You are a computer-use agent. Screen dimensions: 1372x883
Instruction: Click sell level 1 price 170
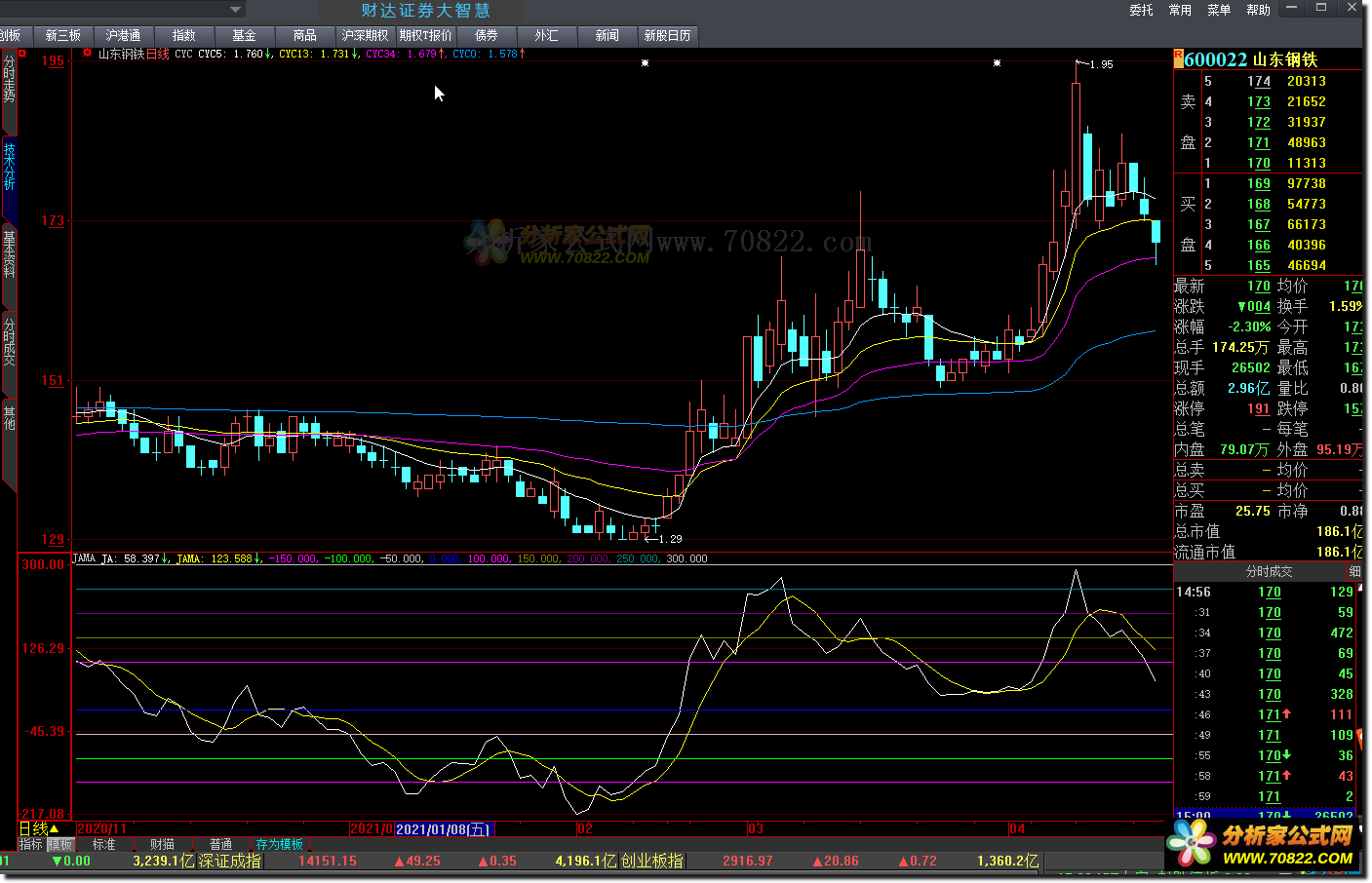coord(1259,163)
